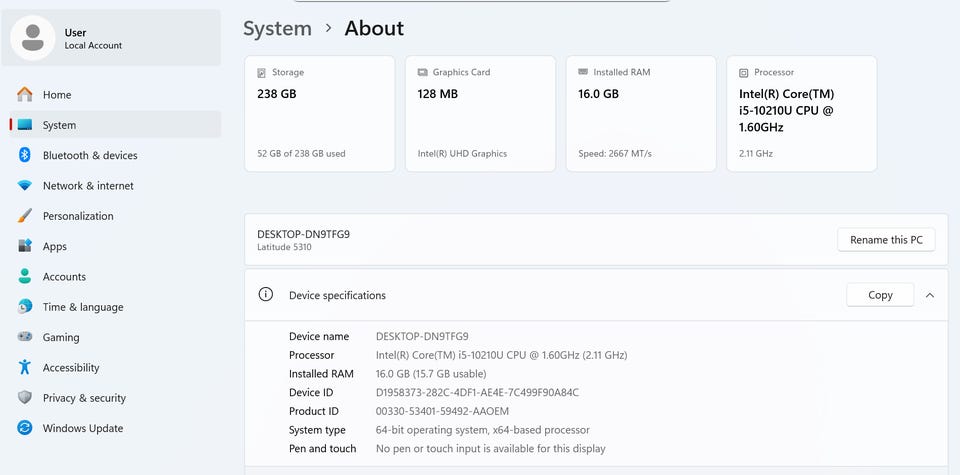This screenshot has height=475, width=960.
Task: Open the Graphics Card info card
Action: pyautogui.click(x=480, y=114)
